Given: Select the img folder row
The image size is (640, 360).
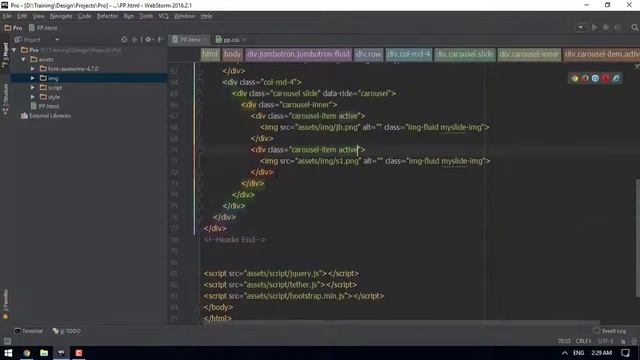Looking at the screenshot, I should (89, 78).
